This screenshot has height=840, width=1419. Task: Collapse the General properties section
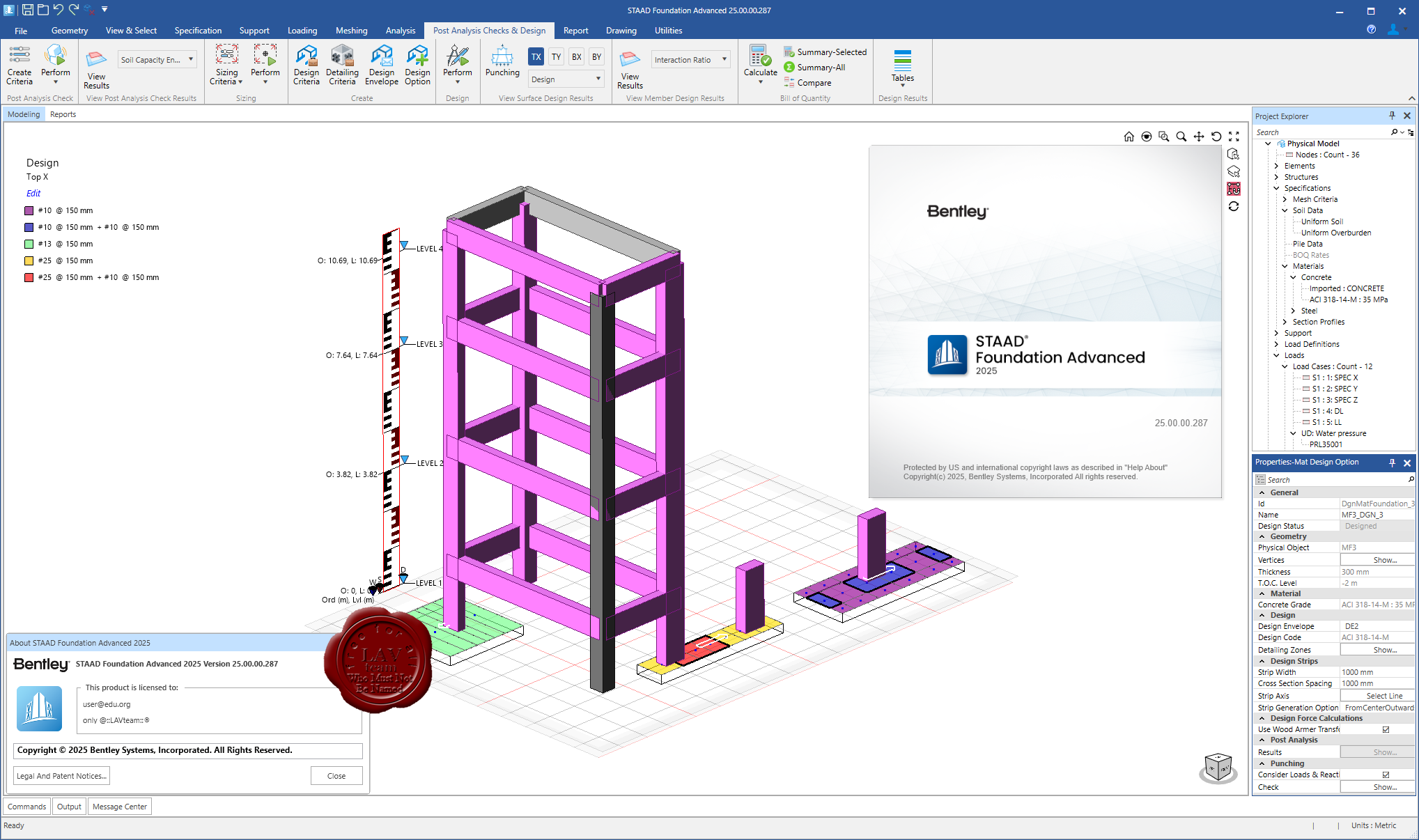pyautogui.click(x=1262, y=492)
